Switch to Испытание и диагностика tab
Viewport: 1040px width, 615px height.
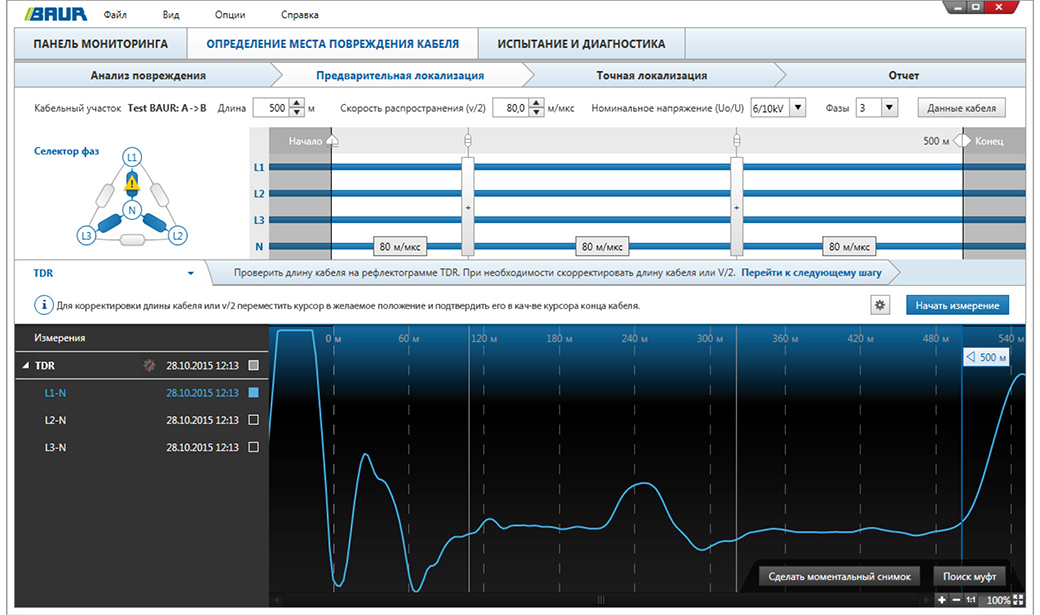point(581,44)
